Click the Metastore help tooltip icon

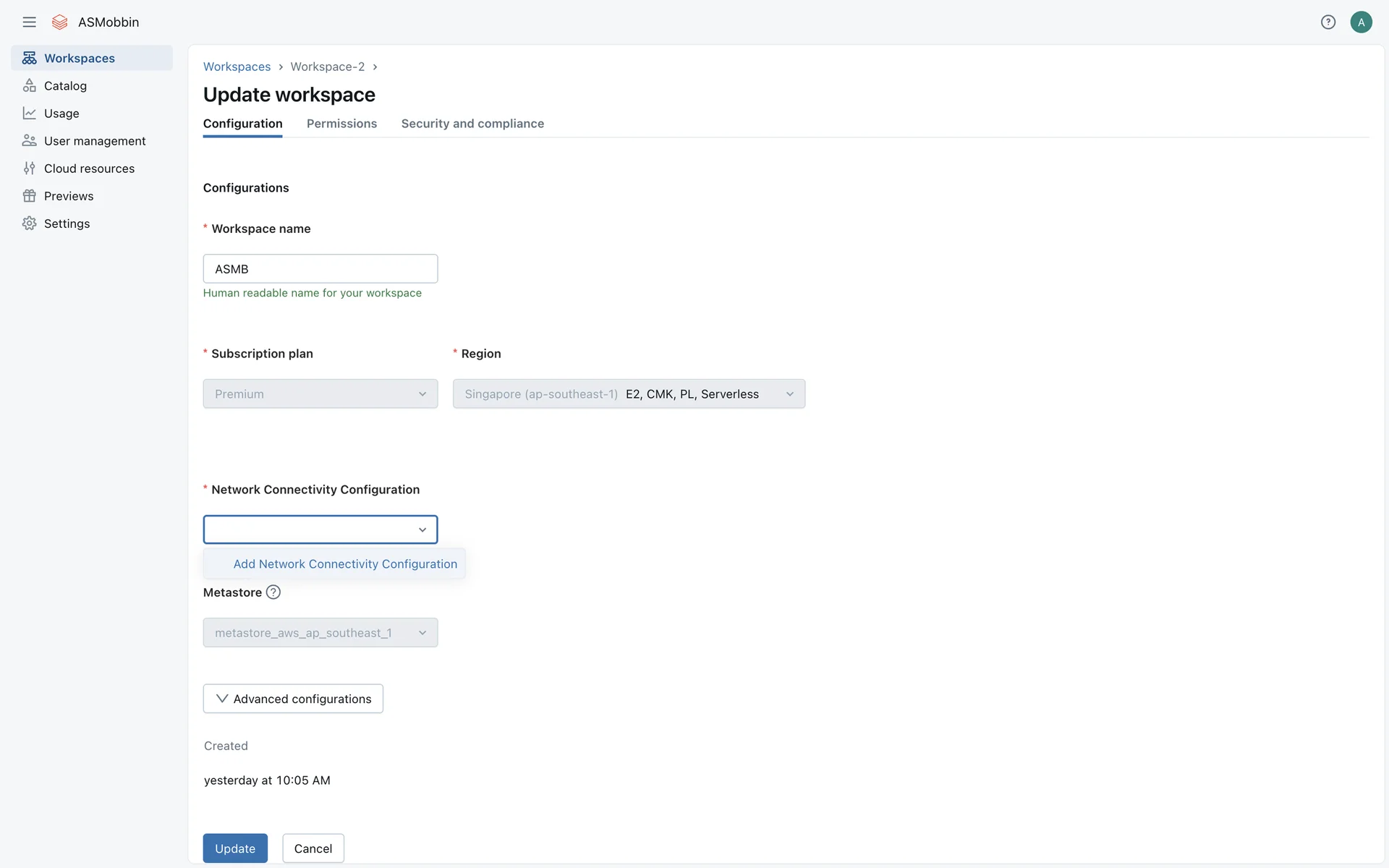coord(273,592)
